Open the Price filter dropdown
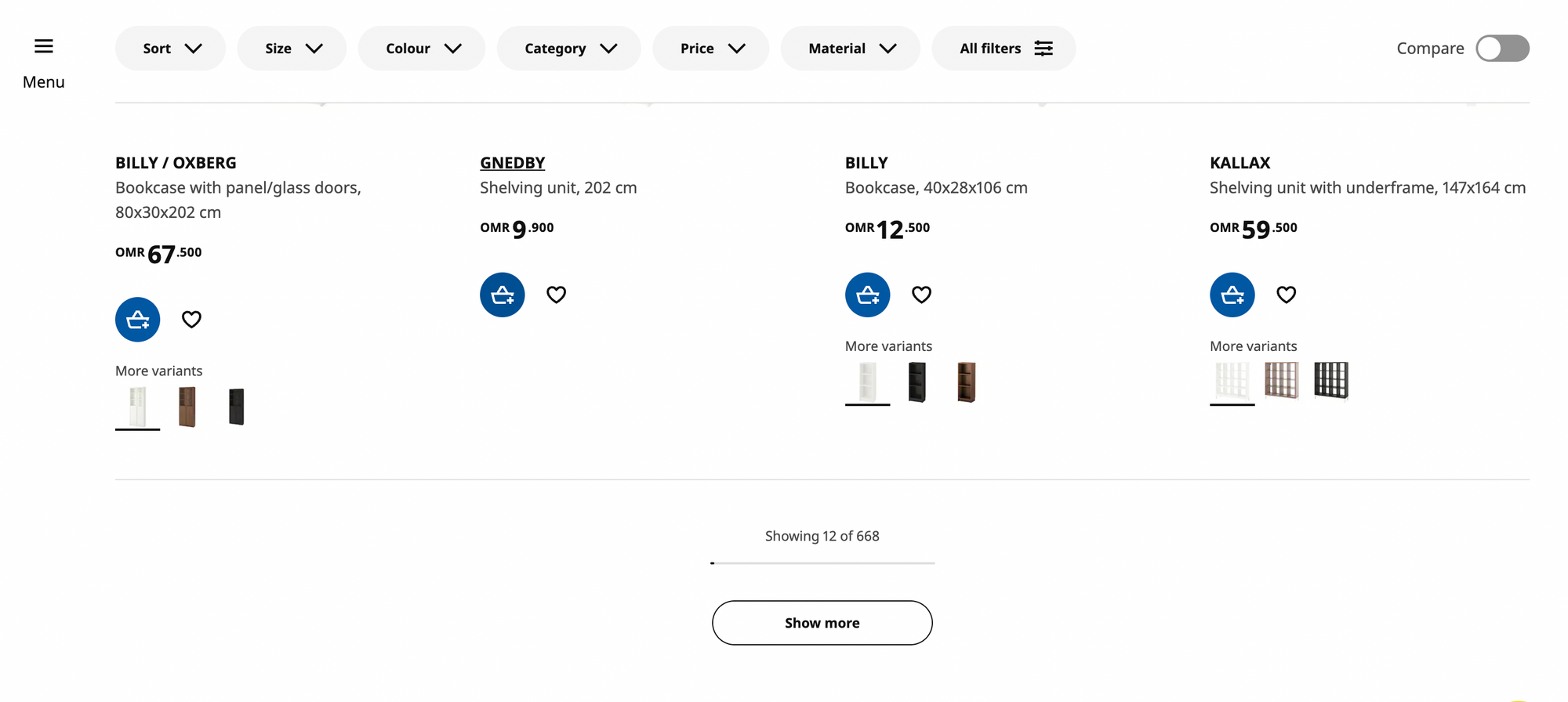This screenshot has height=702, width=1568. click(710, 49)
